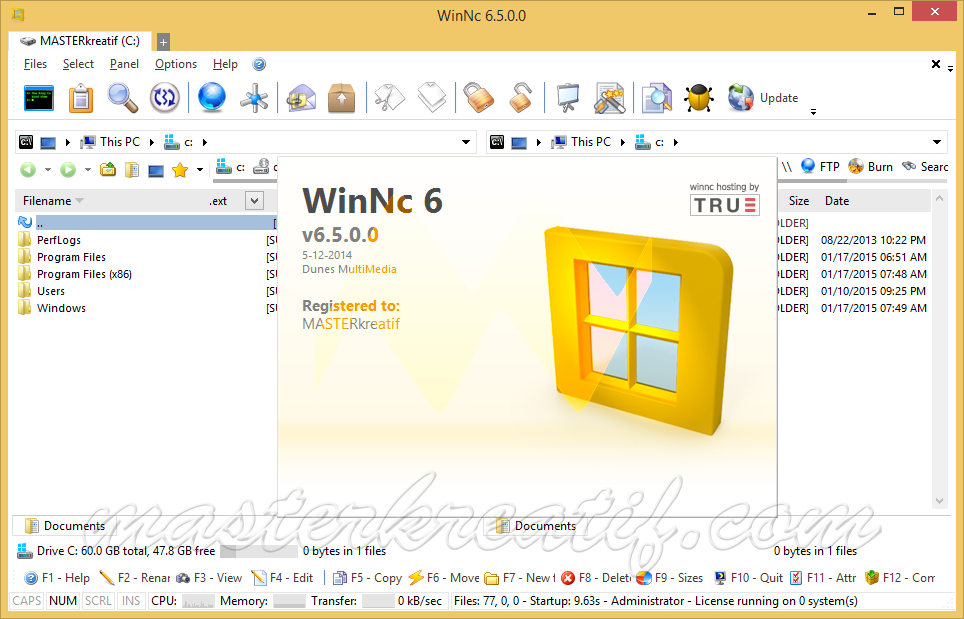Click the yellow bug report icon
Image resolution: width=964 pixels, height=619 pixels.
[x=699, y=98]
